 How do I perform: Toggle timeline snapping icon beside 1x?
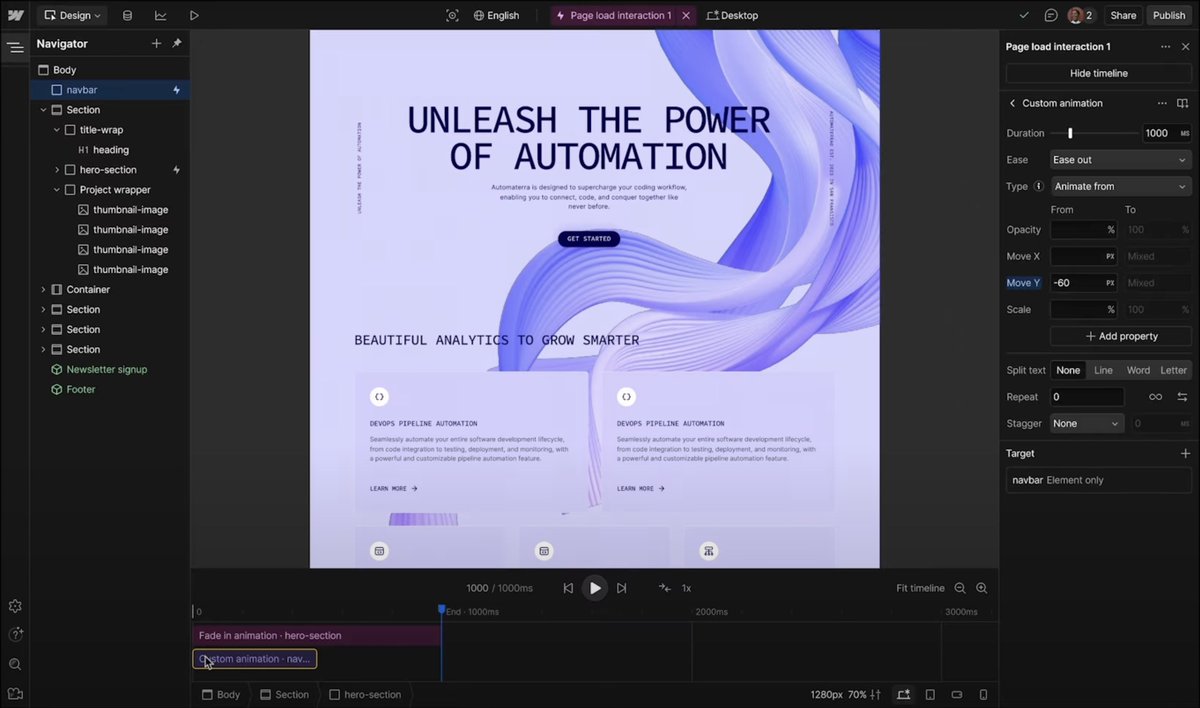(x=664, y=588)
